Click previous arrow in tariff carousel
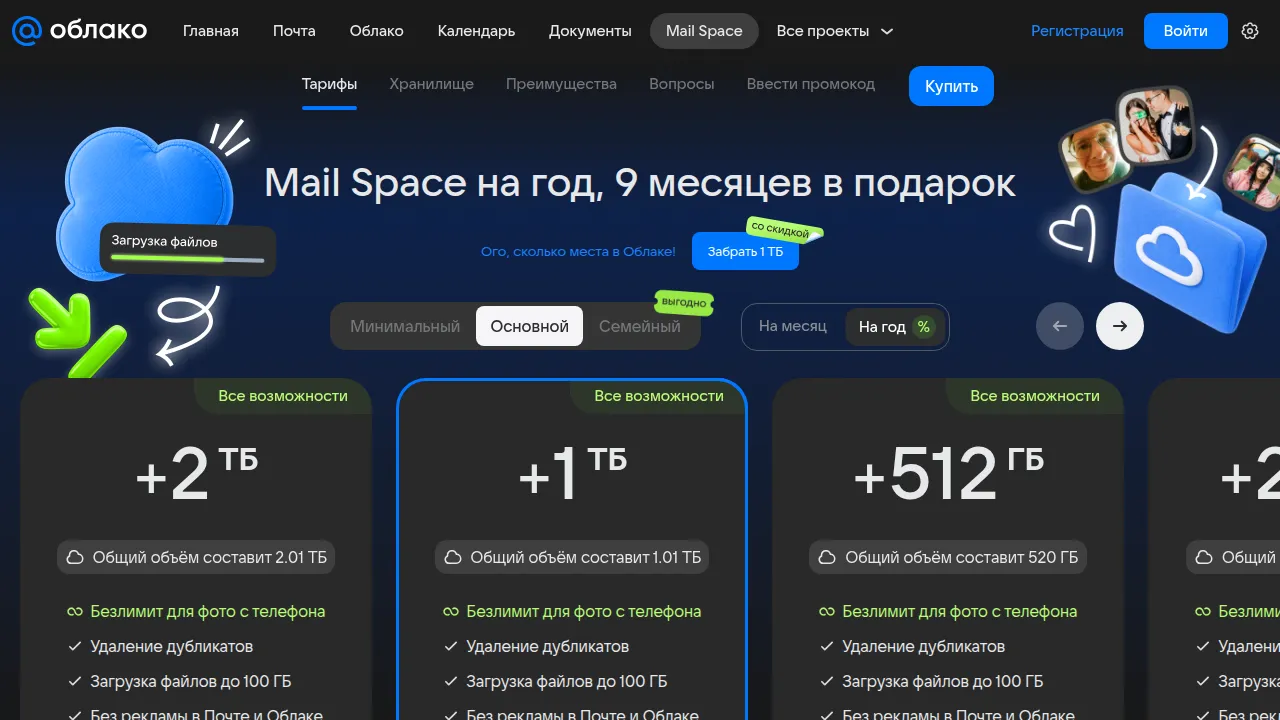Viewport: 1280px width, 720px height. pos(1060,326)
